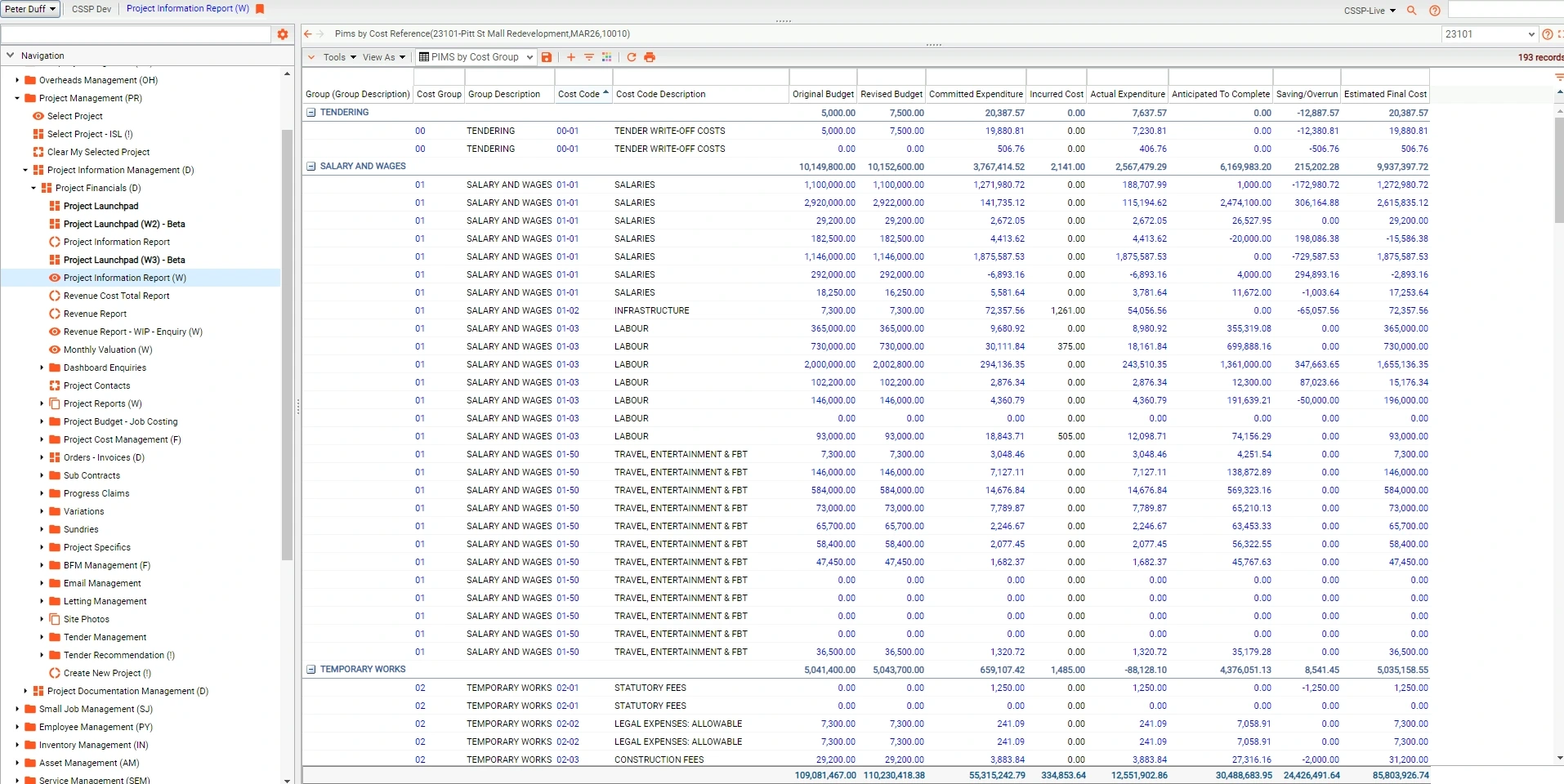
Task: Click the Clear My Selected Project icon
Action: [38, 152]
